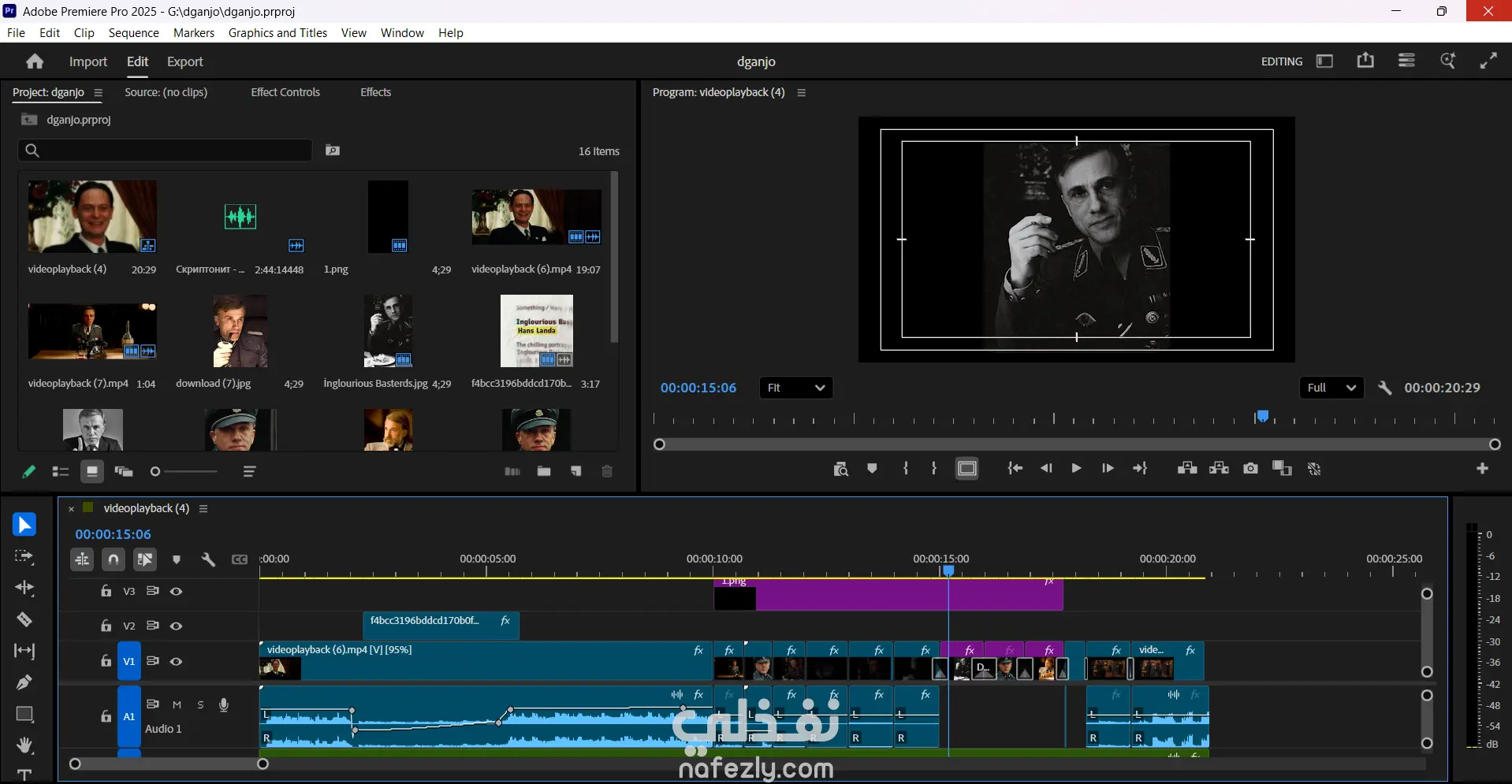Image resolution: width=1512 pixels, height=784 pixels.
Task: Close the videoplayback (4) sequence tab
Action: point(71,509)
